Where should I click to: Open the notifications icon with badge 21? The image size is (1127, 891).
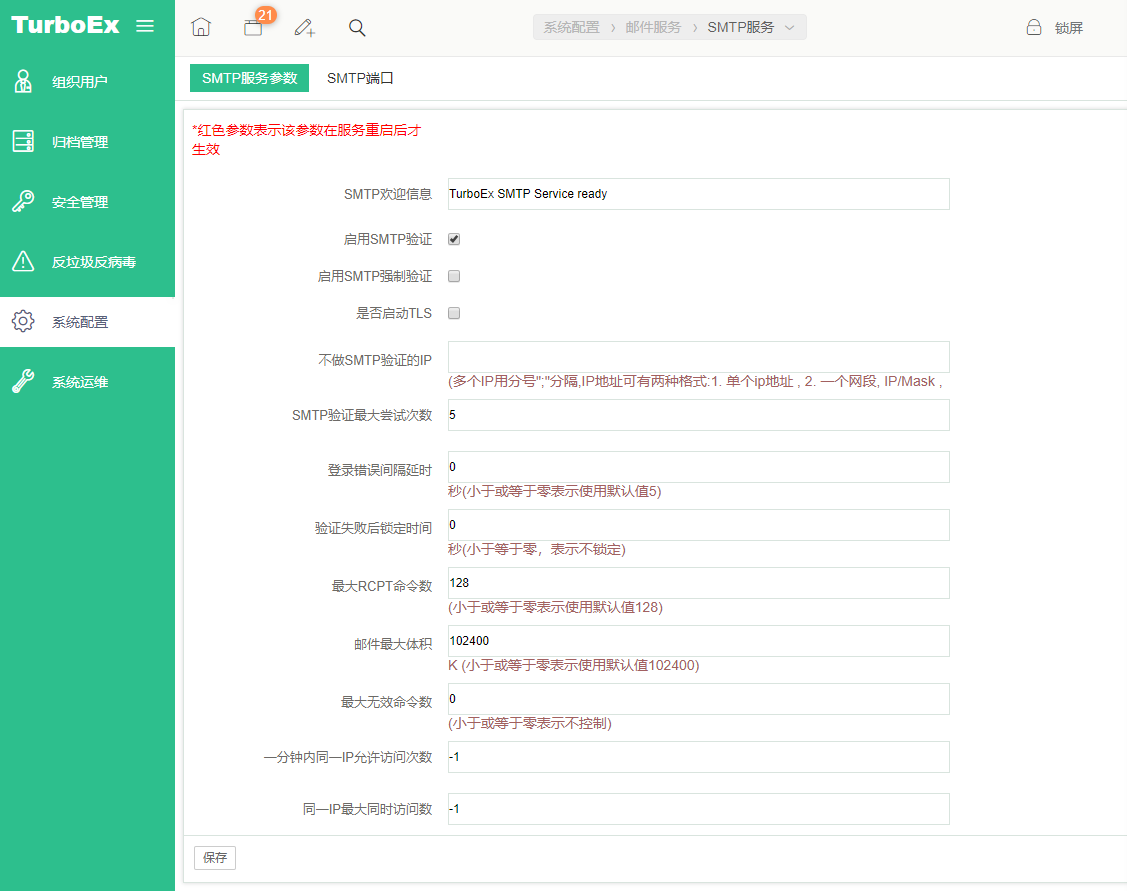[x=254, y=27]
